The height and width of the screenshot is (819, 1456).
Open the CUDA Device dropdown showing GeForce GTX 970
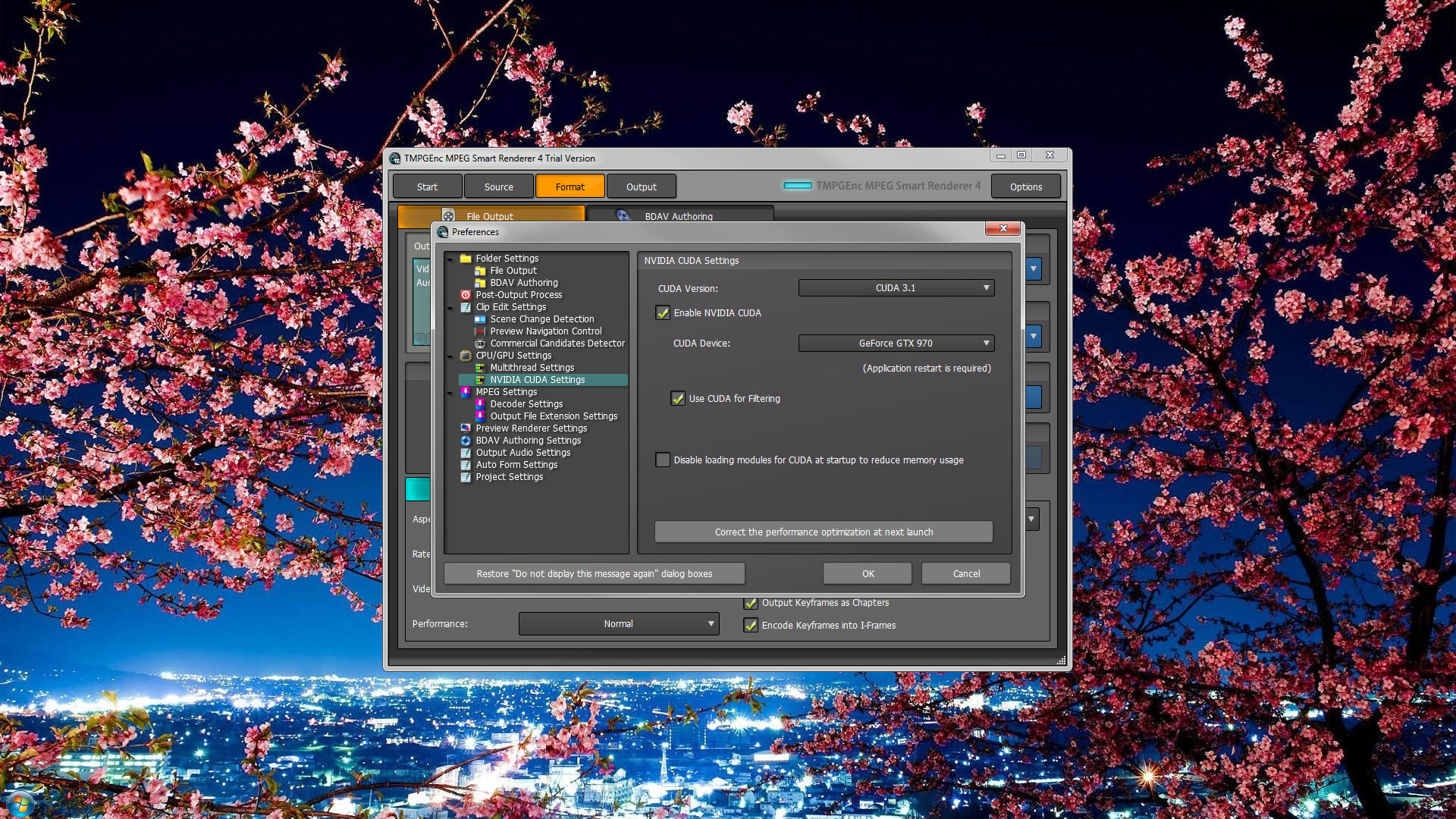896,344
